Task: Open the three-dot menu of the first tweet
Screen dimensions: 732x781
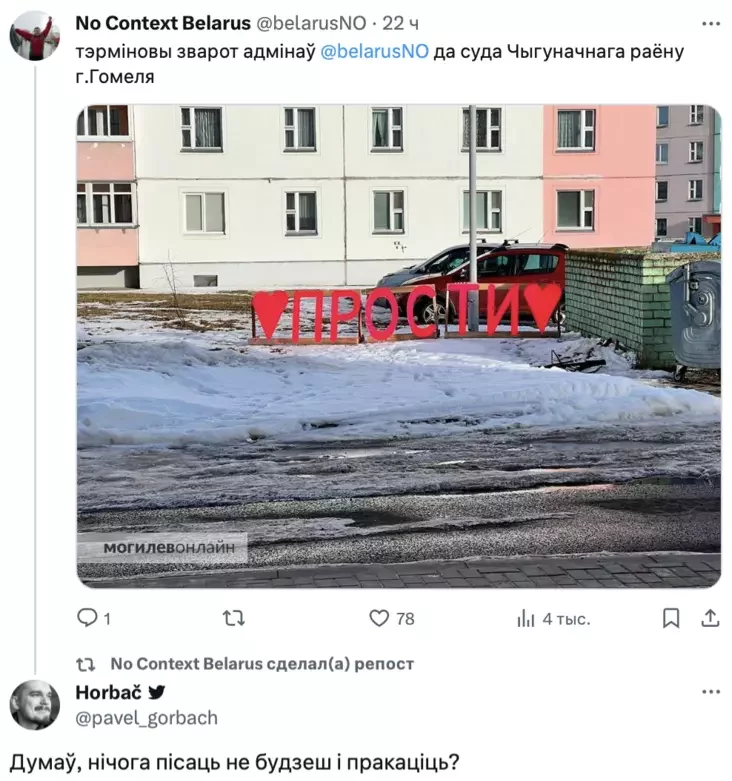Action: click(x=711, y=24)
